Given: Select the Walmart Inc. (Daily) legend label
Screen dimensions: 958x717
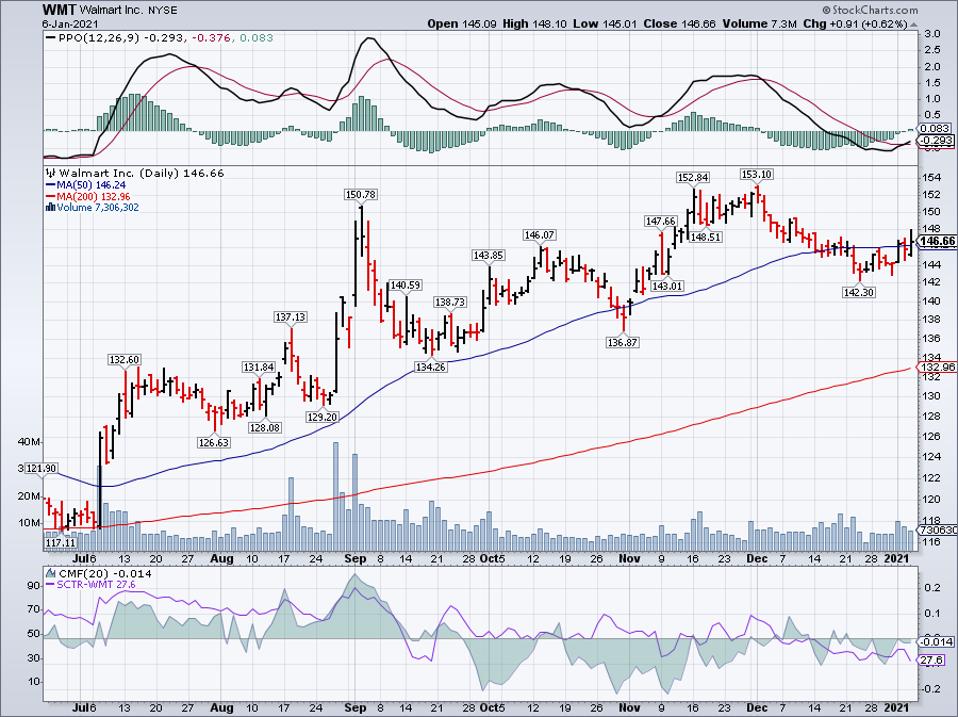Looking at the screenshot, I should [x=119, y=173].
